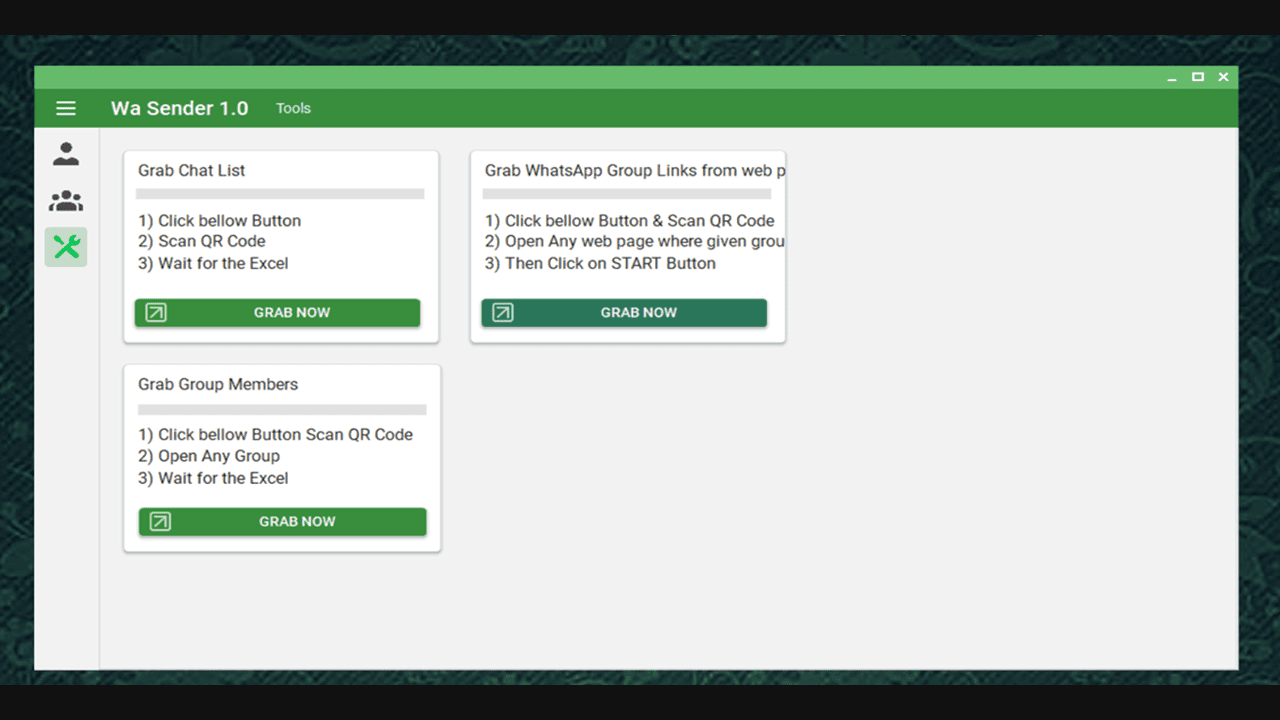Viewport: 1280px width, 720px height.
Task: Select the wrench tools sidebar icon
Action: 66,247
